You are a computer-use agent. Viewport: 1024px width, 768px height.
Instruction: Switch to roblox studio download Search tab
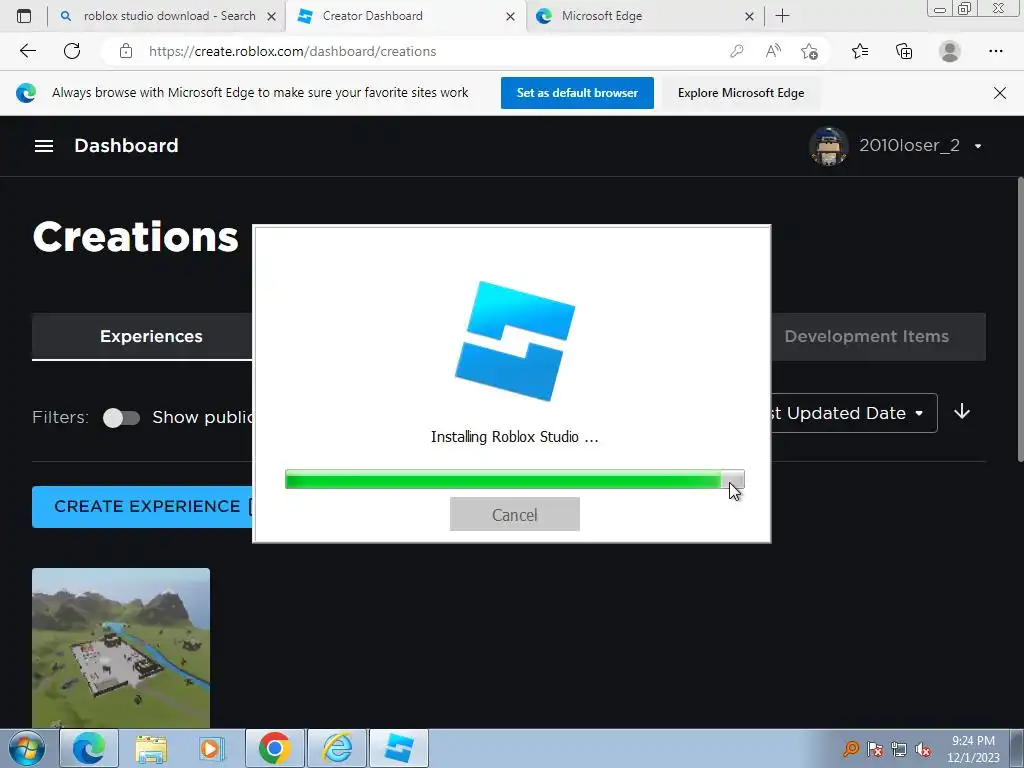(168, 16)
